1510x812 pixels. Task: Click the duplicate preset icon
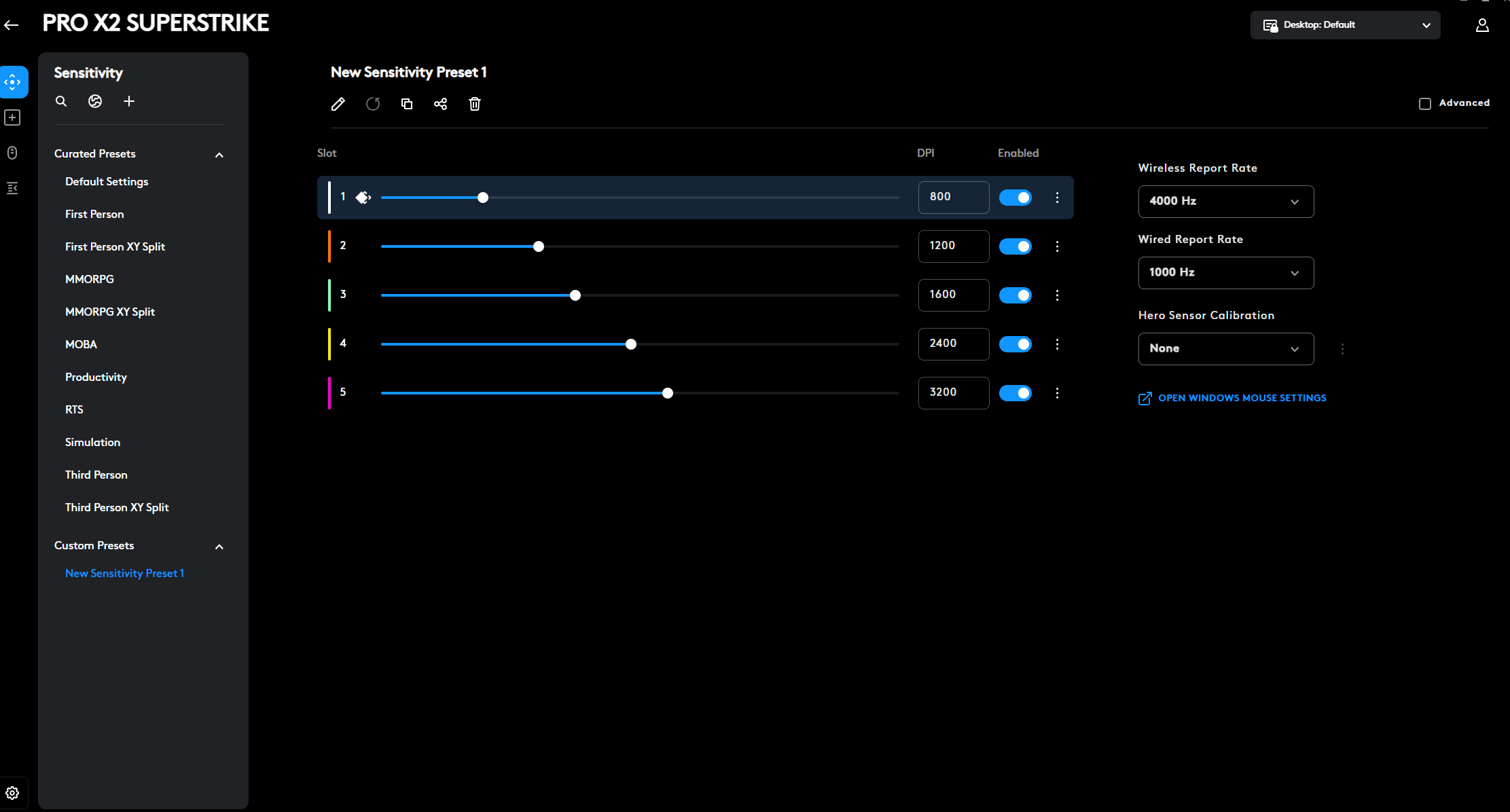407,104
